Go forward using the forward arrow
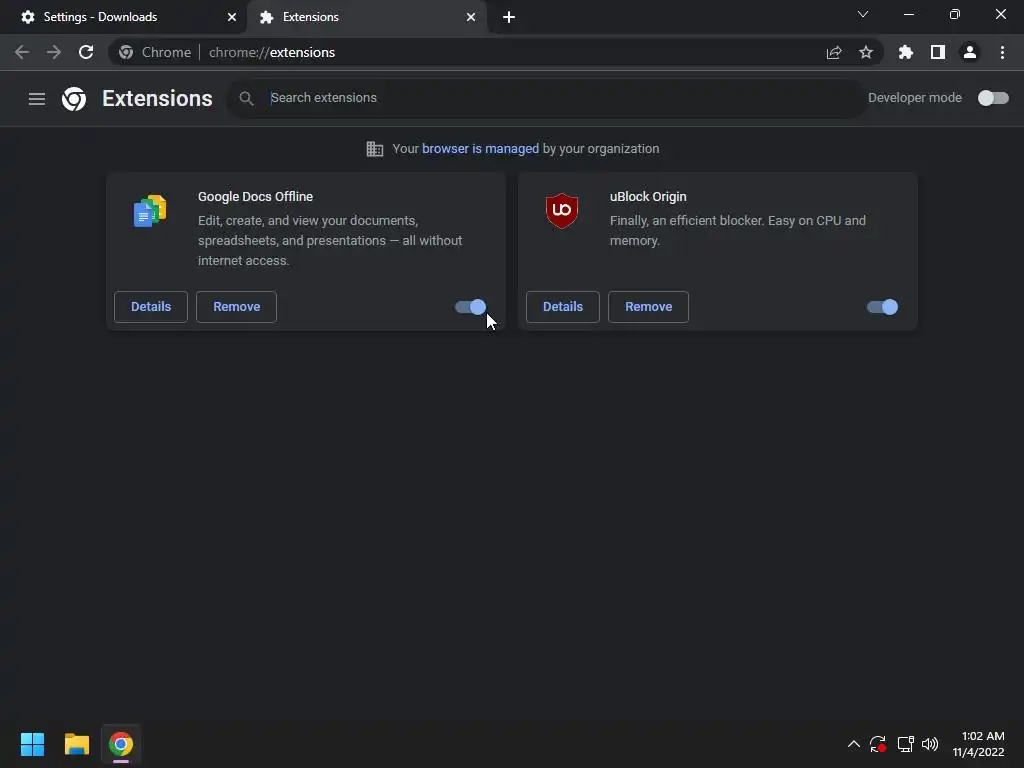Screen dimensions: 1024x768 click(x=54, y=52)
